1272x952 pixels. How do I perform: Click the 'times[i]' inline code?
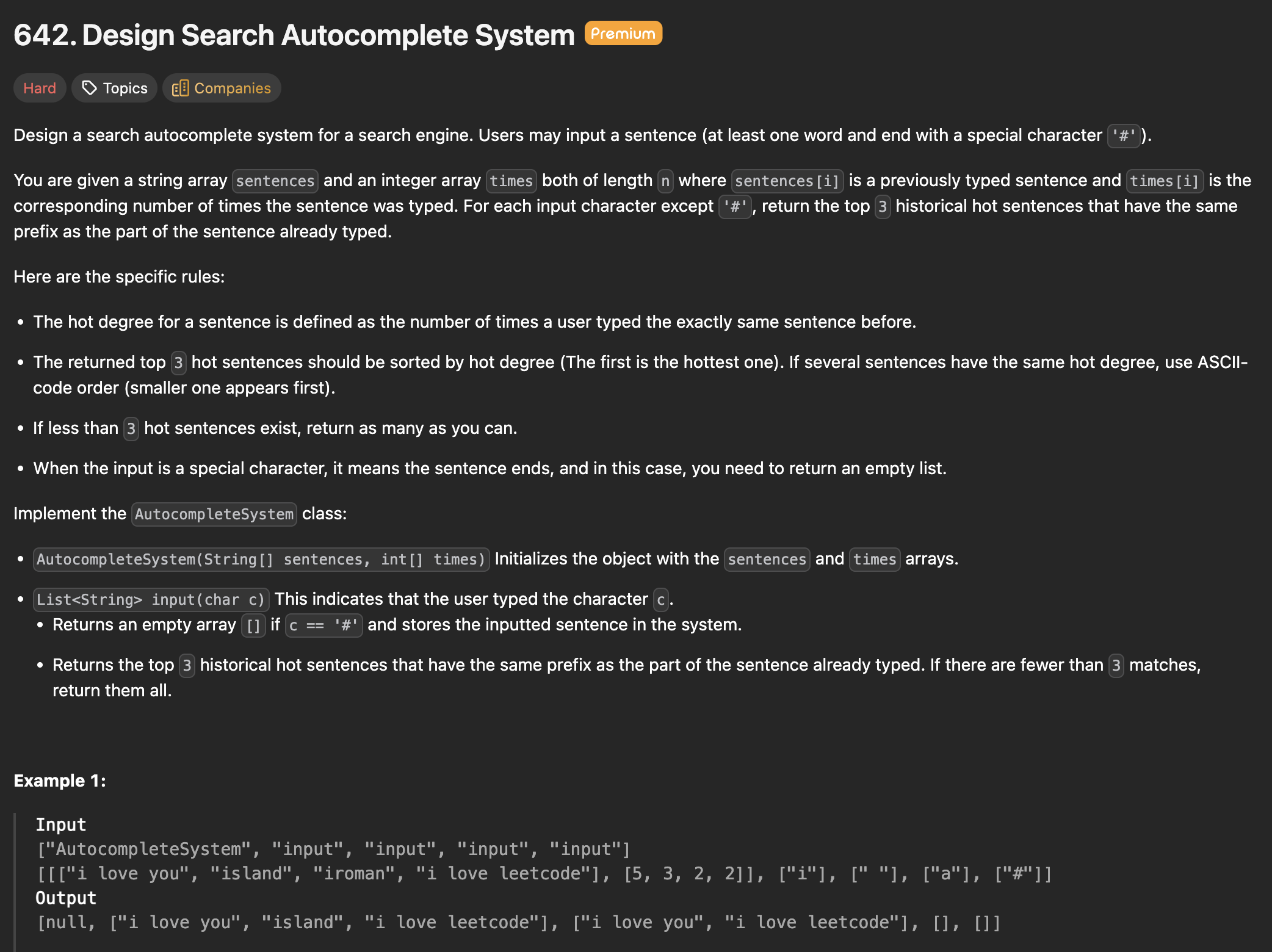[x=1164, y=181]
